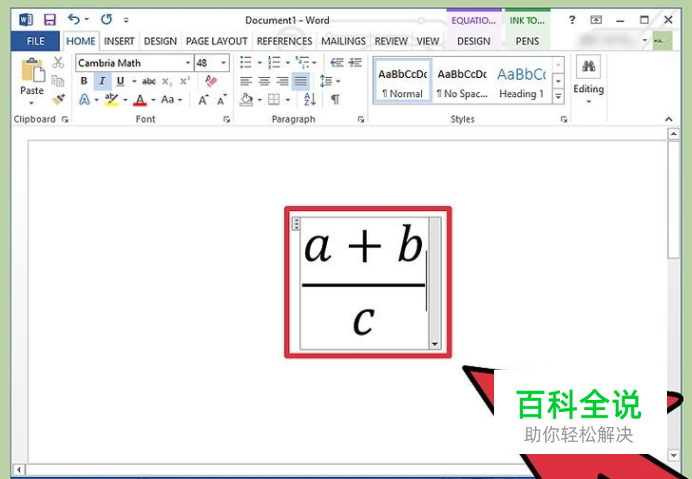
Task: Open the Equation Tools DESIGN tab
Action: tap(474, 41)
